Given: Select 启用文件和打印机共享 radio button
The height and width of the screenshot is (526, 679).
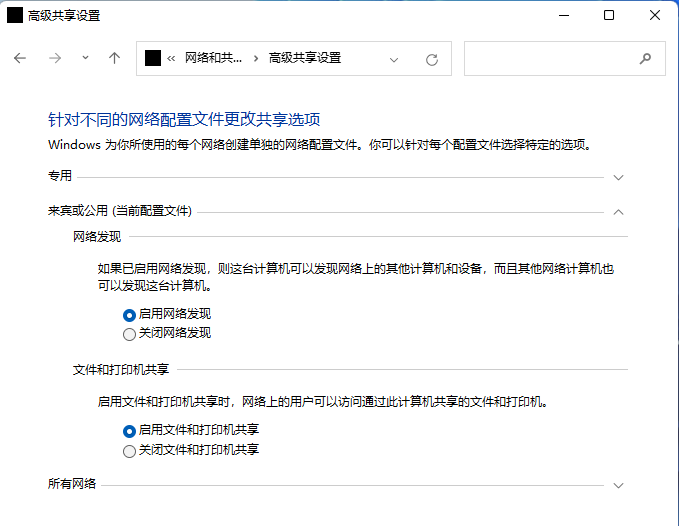Looking at the screenshot, I should [129, 431].
